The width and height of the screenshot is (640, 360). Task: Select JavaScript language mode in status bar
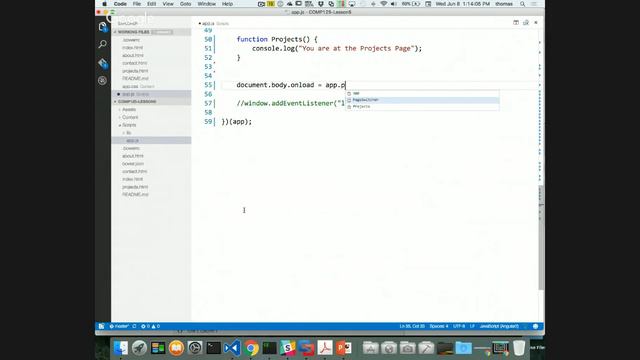tap(499, 326)
